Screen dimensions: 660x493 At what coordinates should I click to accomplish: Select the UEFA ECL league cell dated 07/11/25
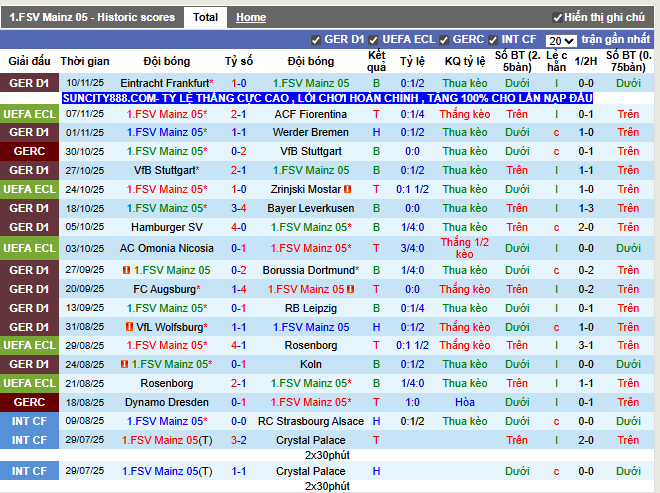pyautogui.click(x=29, y=114)
